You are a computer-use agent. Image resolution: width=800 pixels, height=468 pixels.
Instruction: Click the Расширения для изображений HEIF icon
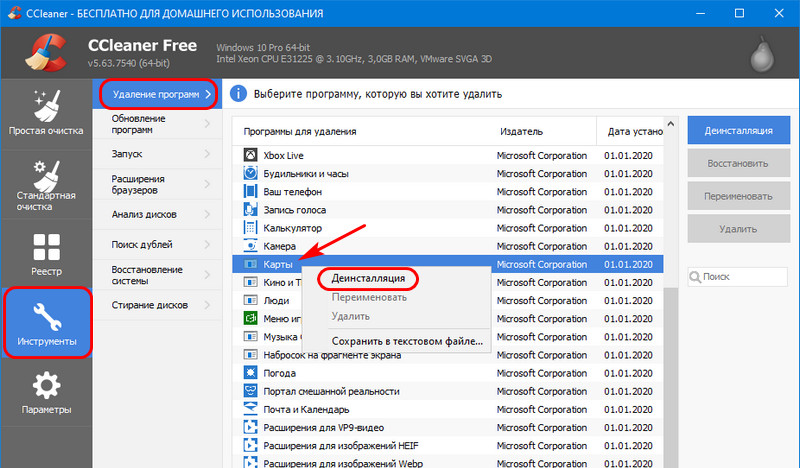(x=250, y=445)
